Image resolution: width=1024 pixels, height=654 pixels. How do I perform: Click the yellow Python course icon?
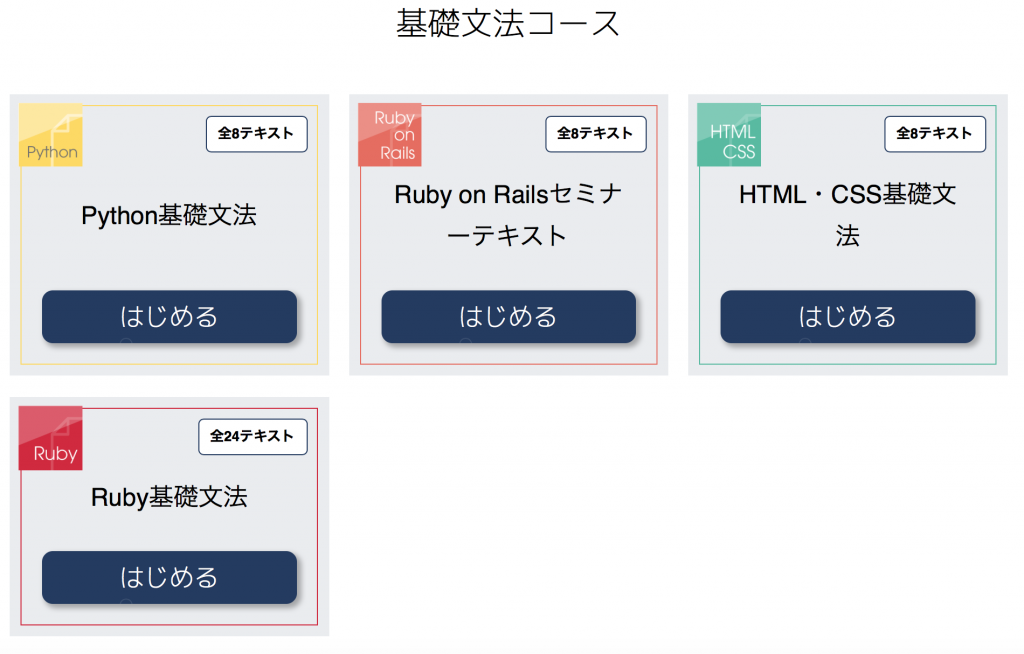tap(51, 135)
